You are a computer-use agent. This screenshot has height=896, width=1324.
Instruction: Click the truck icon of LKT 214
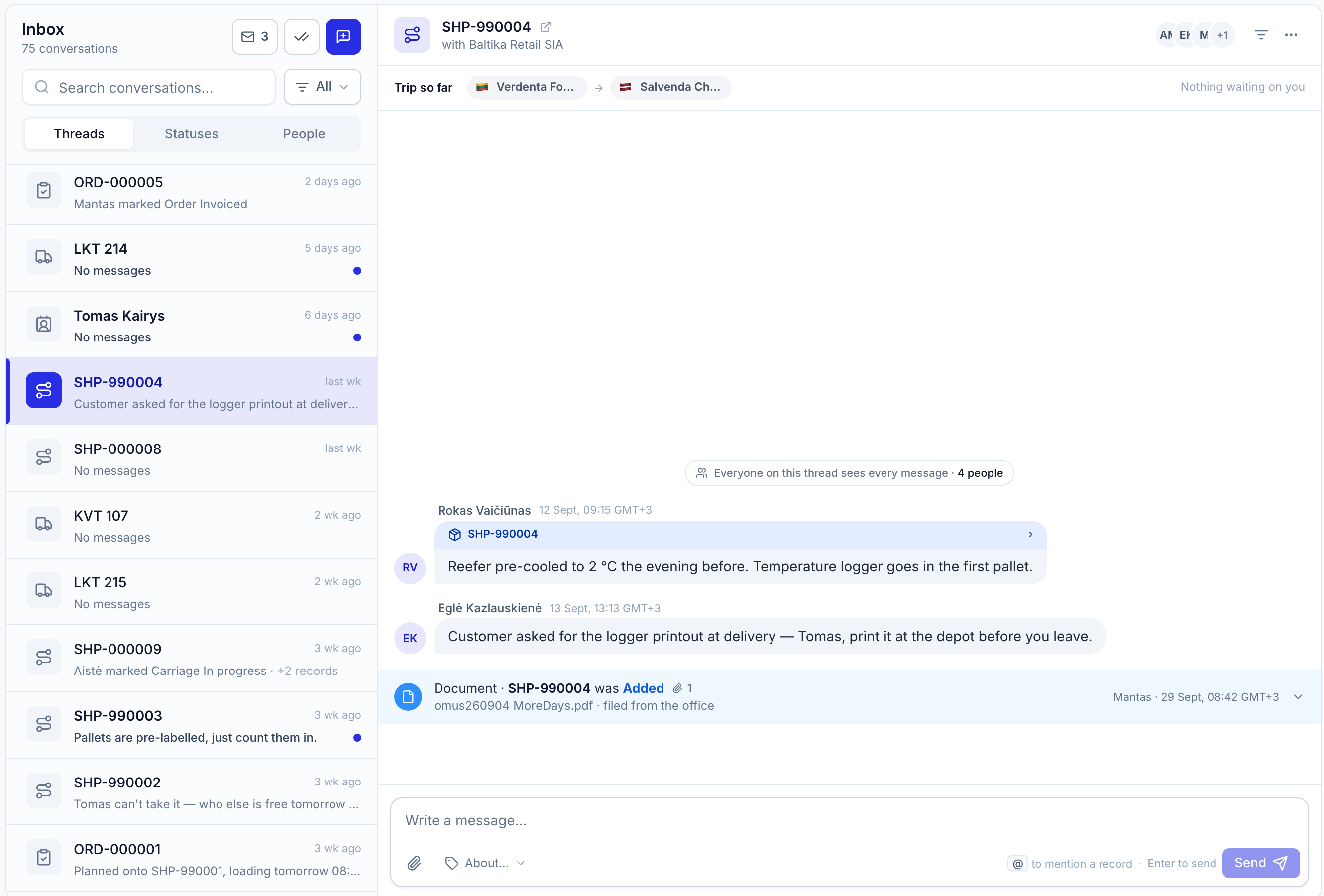(44, 257)
